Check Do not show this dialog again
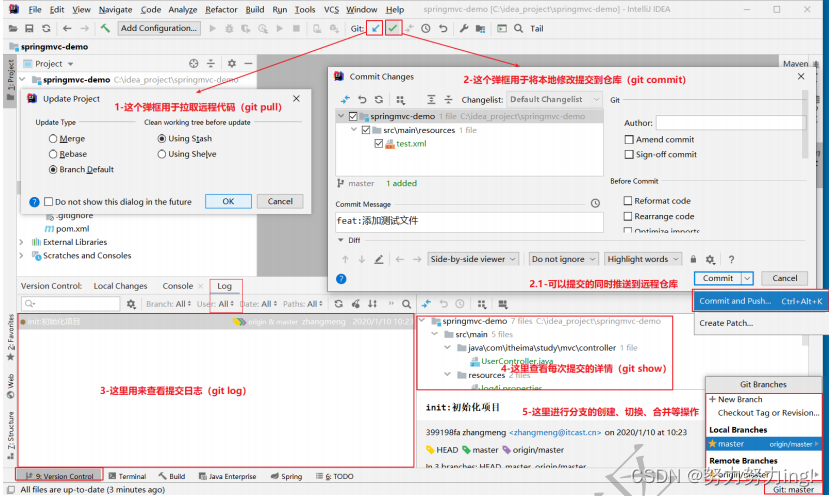Screen dimensions: 829x496 pyautogui.click(x=49, y=202)
